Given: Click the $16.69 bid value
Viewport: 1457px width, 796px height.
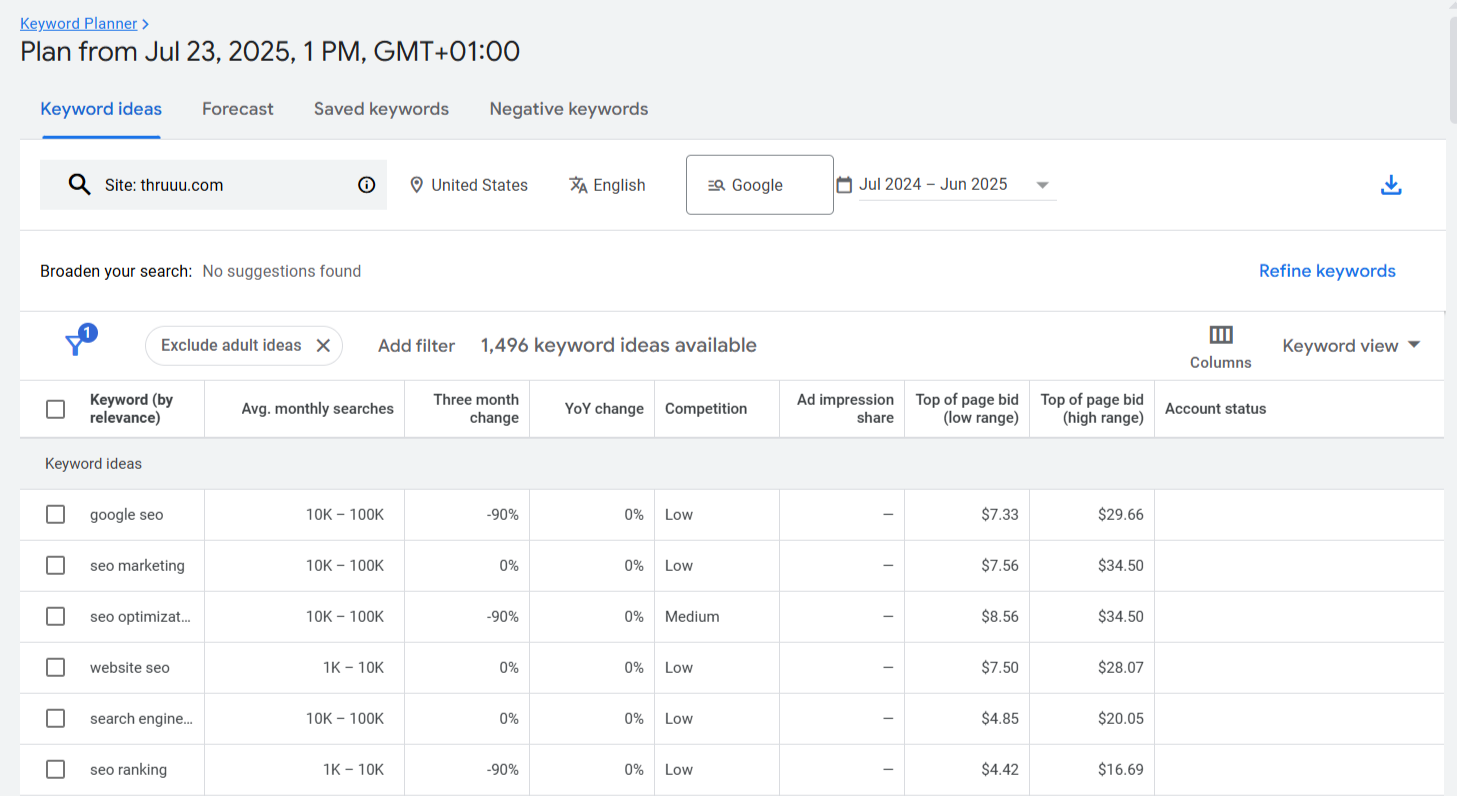Looking at the screenshot, I should tap(1120, 770).
